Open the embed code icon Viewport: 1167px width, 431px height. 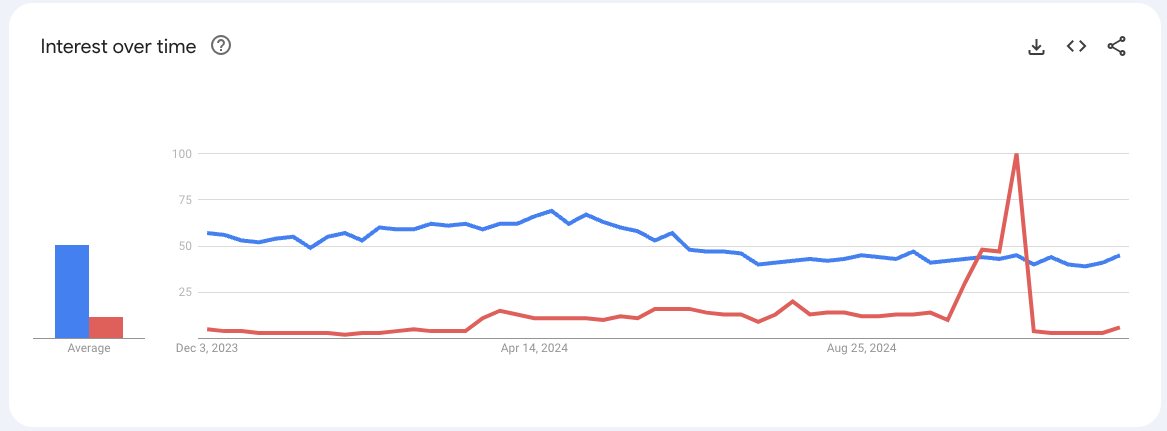click(1076, 46)
